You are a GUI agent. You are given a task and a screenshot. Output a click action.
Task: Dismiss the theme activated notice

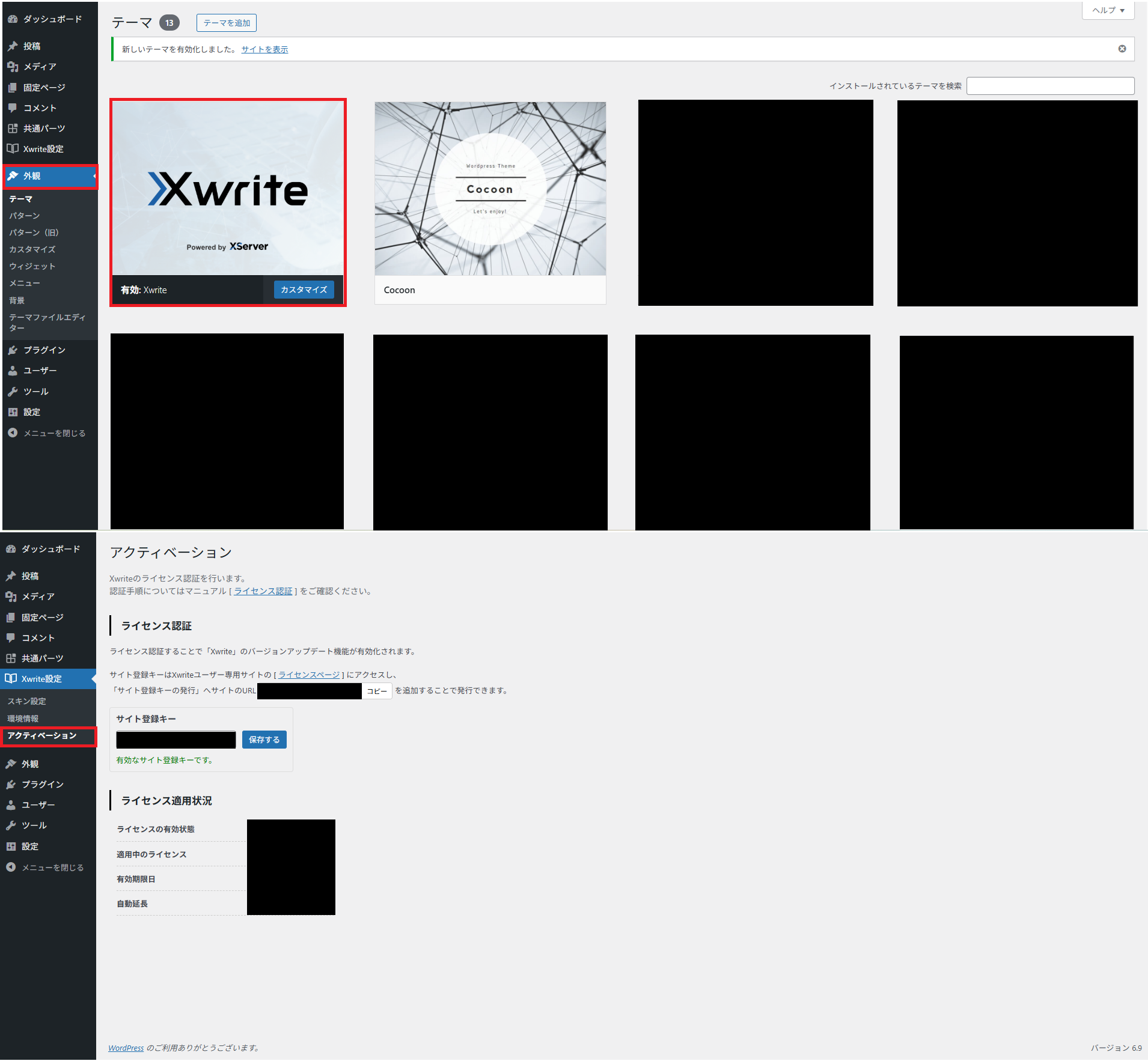coord(1122,49)
